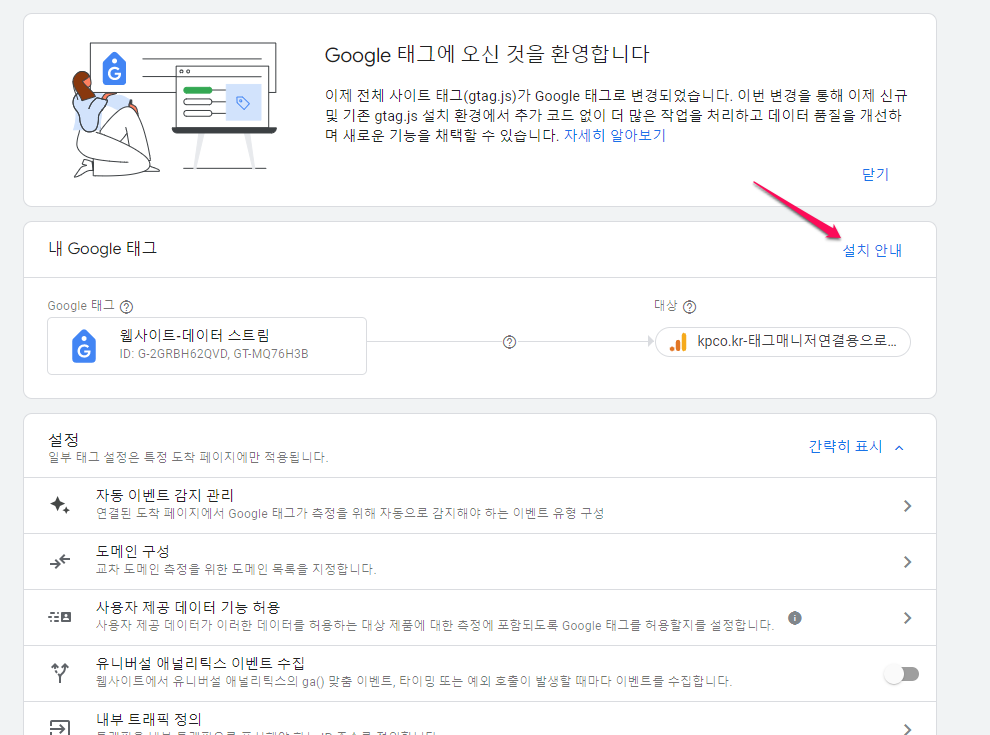Click the help icon next to Google 태그
Viewport: 990px width, 735px height.
point(126,307)
